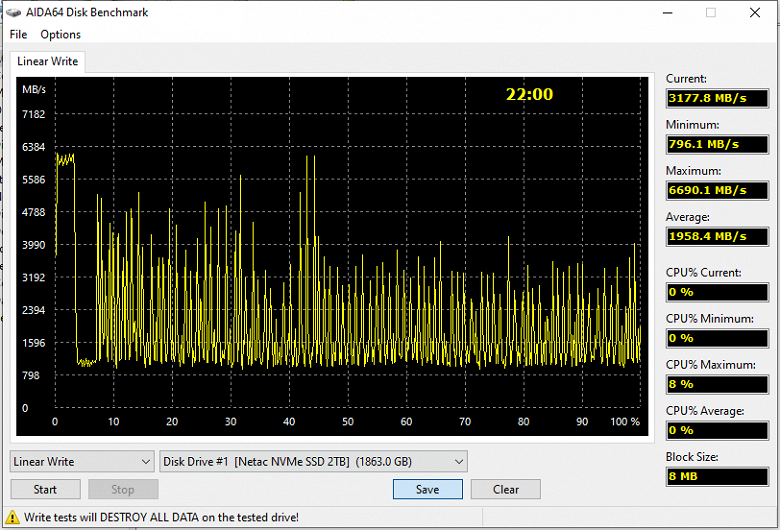The width and height of the screenshot is (780, 530).
Task: Click the Stop button
Action: tap(123, 489)
